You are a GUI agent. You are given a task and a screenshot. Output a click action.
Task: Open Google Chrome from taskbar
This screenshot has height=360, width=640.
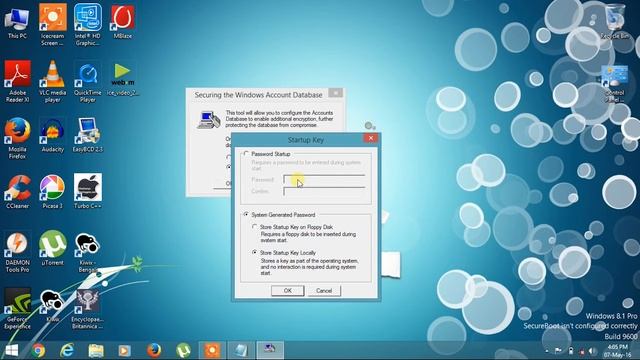point(38,350)
